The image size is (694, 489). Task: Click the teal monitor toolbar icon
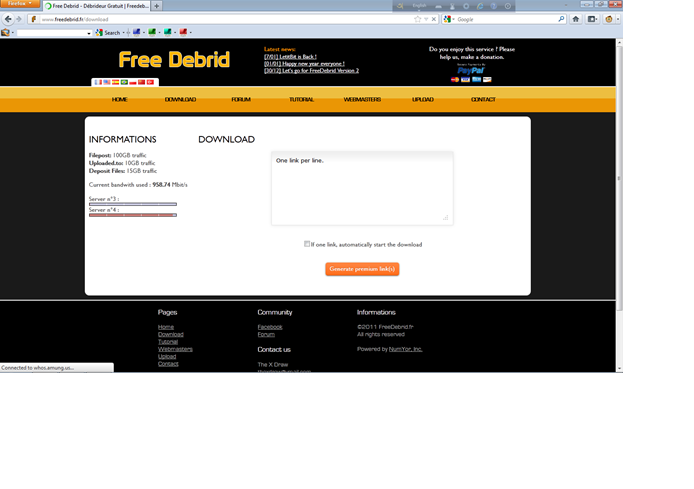[x=167, y=32]
